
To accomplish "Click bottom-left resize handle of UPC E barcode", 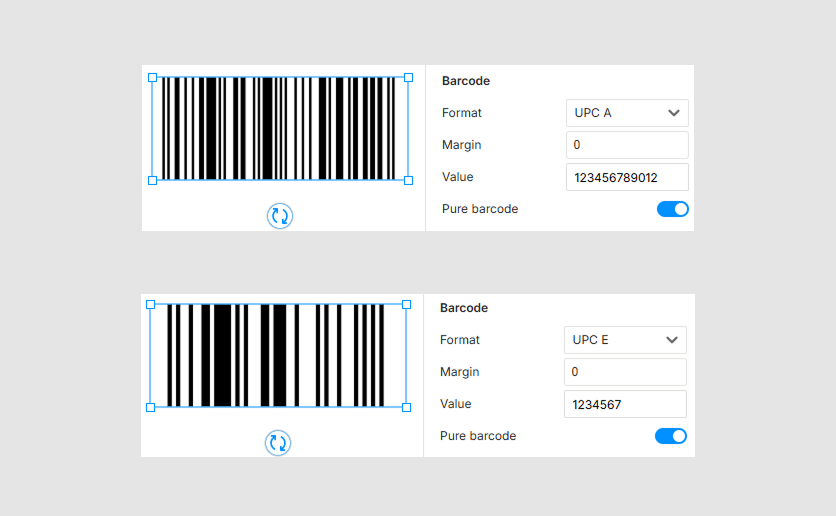I will (x=150, y=408).
